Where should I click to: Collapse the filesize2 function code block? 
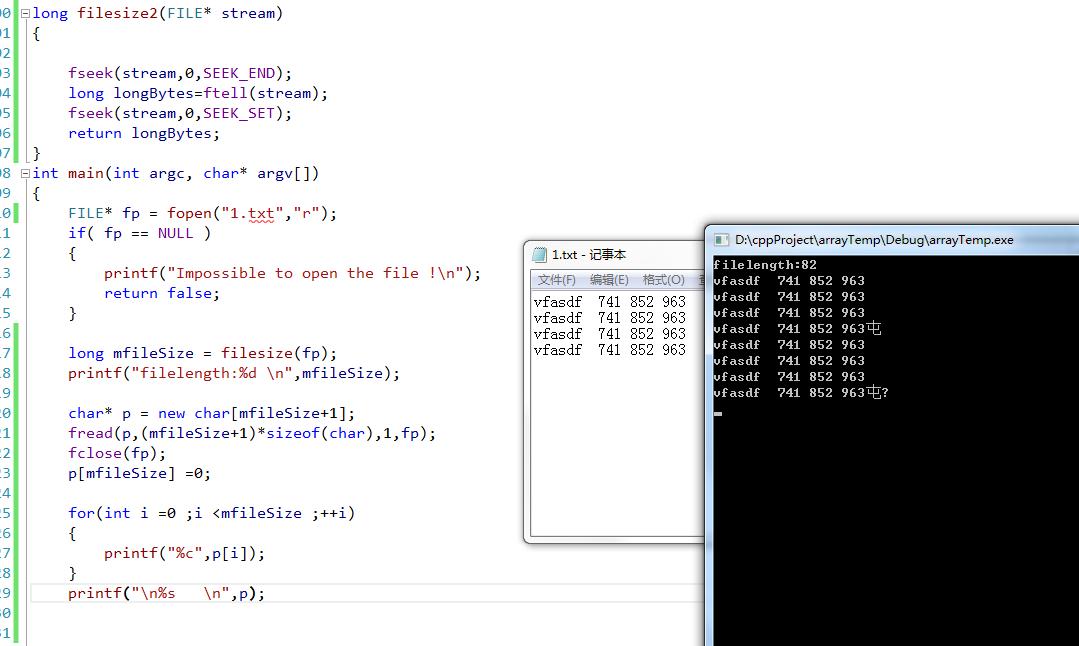[x=25, y=13]
